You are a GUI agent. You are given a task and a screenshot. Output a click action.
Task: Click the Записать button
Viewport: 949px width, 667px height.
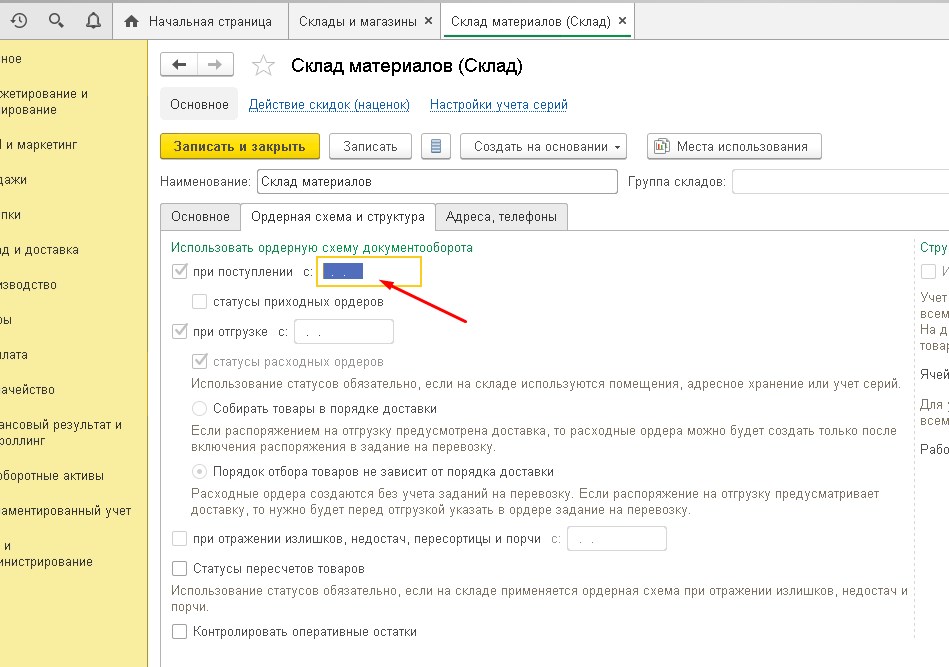pos(370,146)
